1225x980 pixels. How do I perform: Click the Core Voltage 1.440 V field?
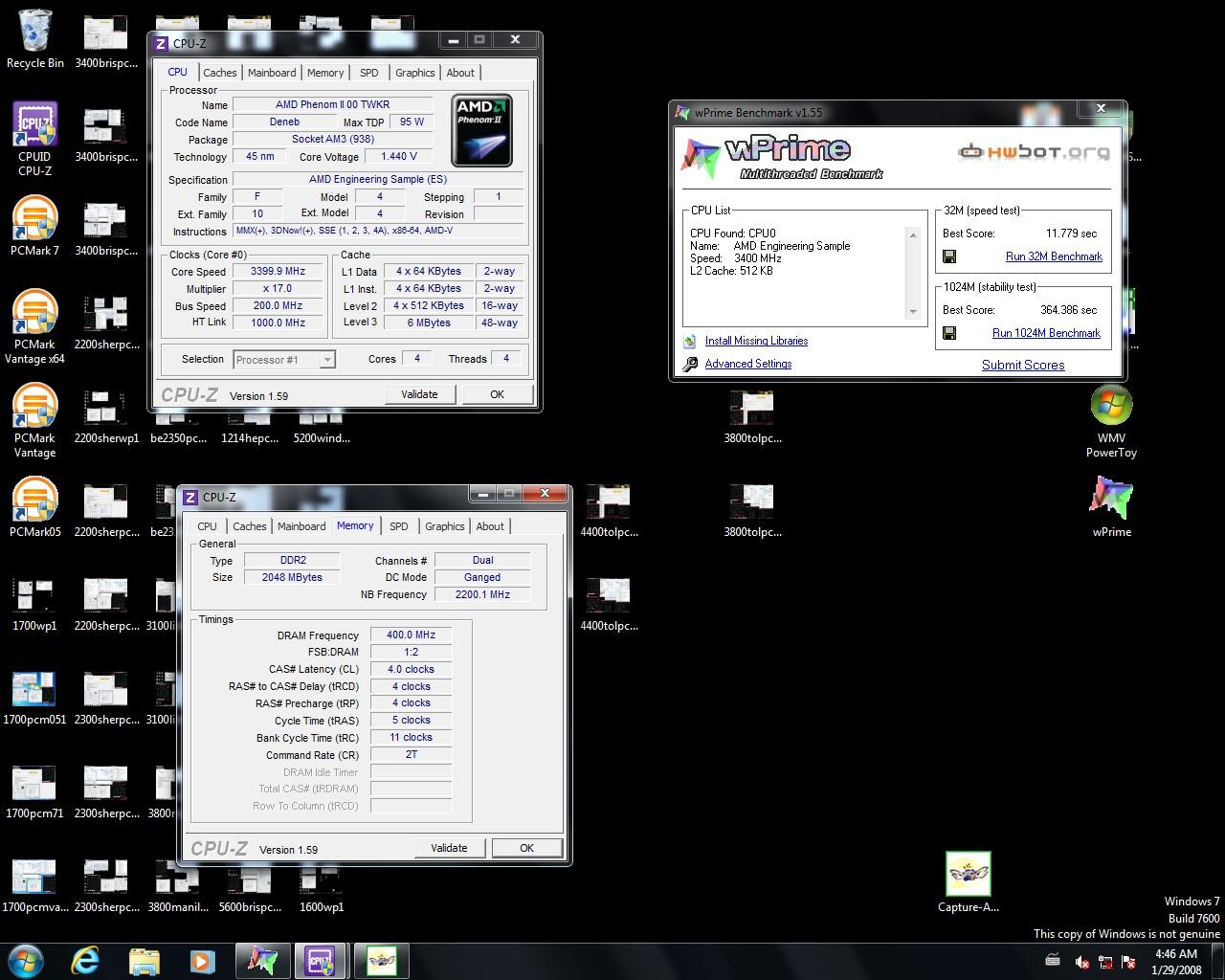pos(399,156)
